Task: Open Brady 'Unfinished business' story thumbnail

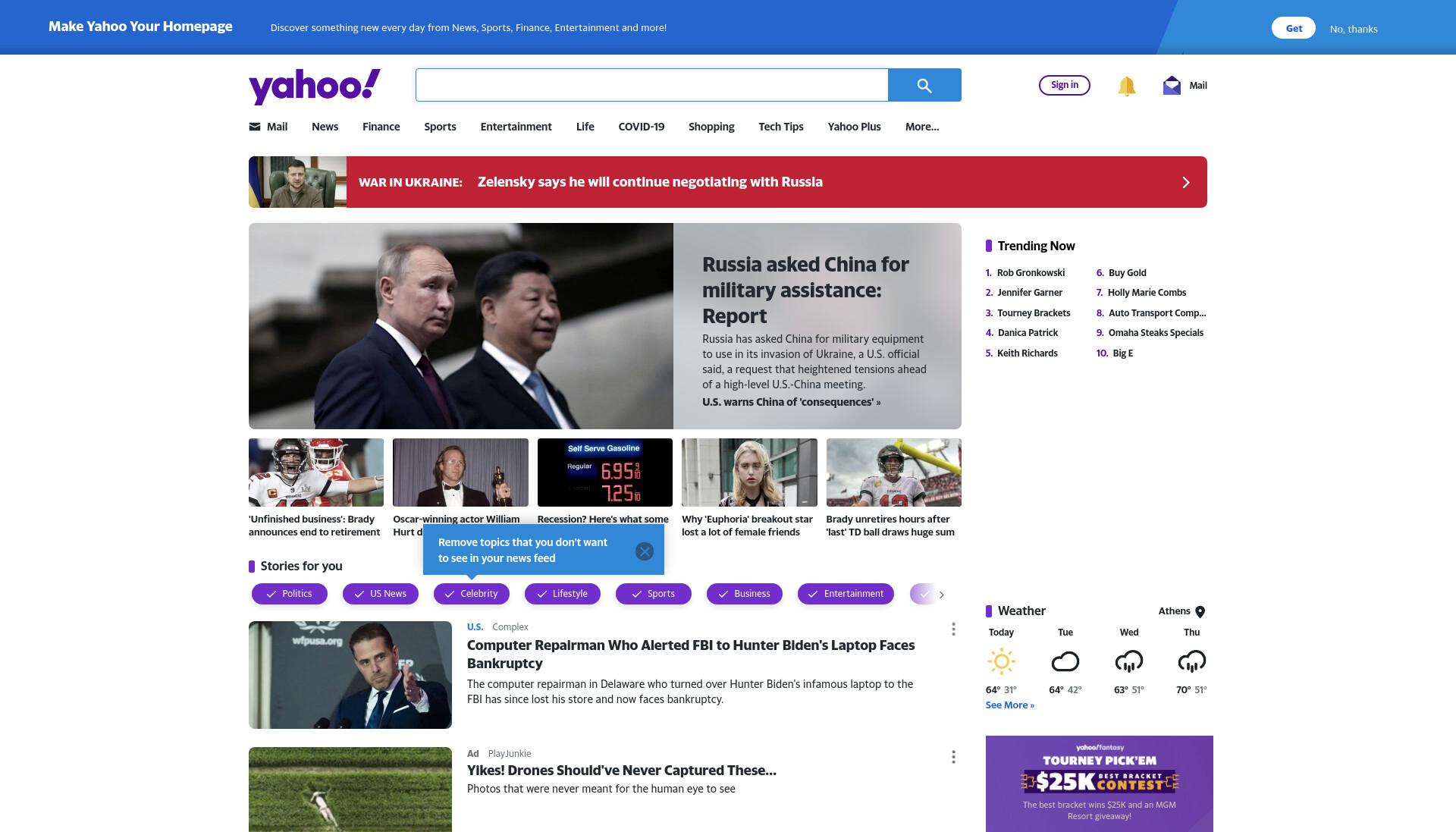Action: [x=316, y=473]
